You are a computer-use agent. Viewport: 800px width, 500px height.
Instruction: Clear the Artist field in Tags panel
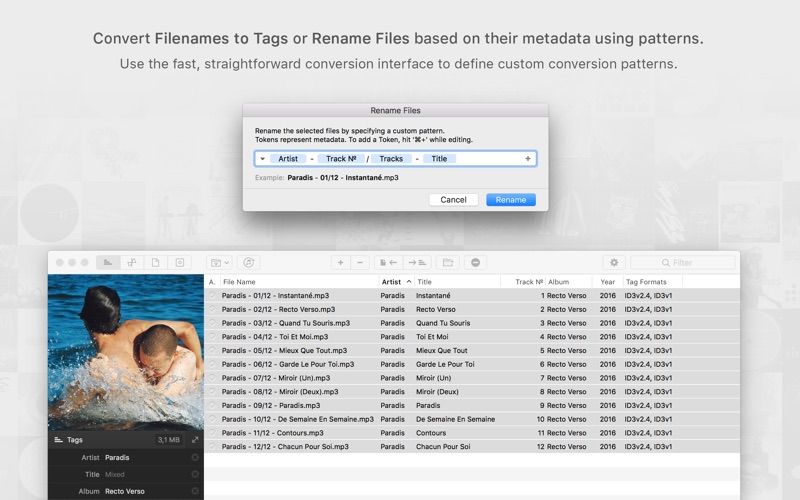pos(194,458)
